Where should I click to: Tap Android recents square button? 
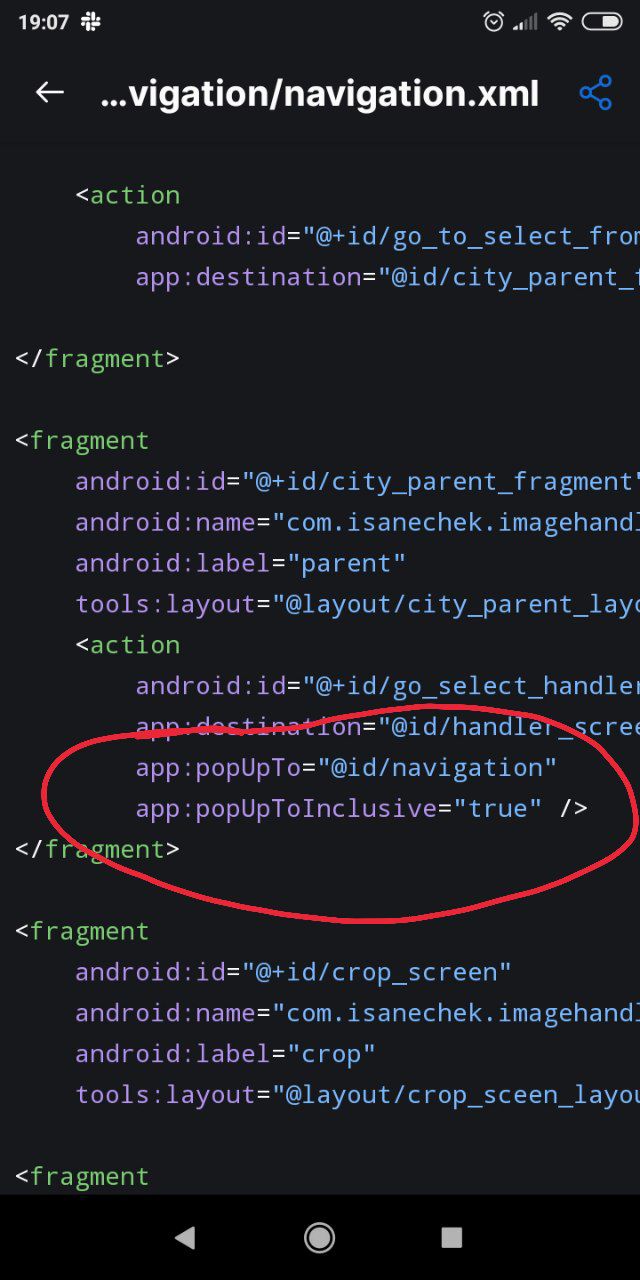click(x=452, y=1238)
